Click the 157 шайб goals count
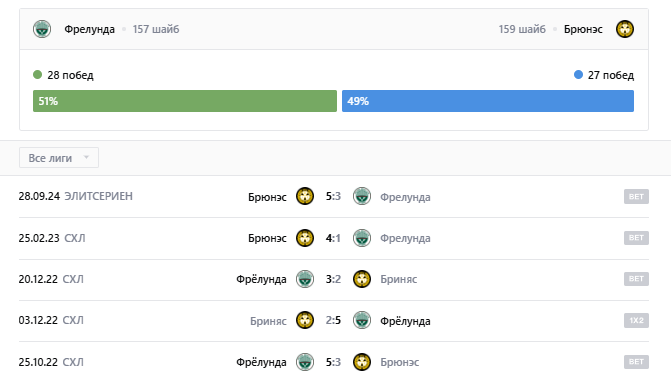This screenshot has width=671, height=382. 156,29
